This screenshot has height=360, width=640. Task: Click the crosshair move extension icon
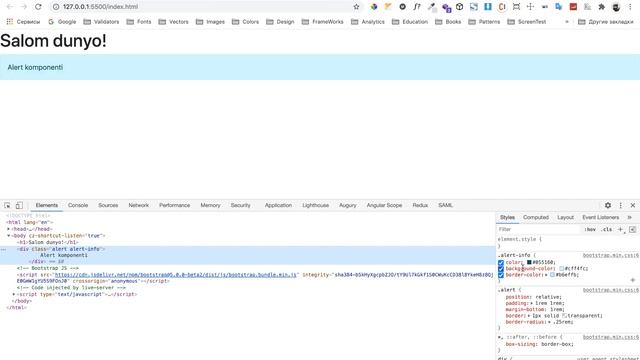point(530,7)
